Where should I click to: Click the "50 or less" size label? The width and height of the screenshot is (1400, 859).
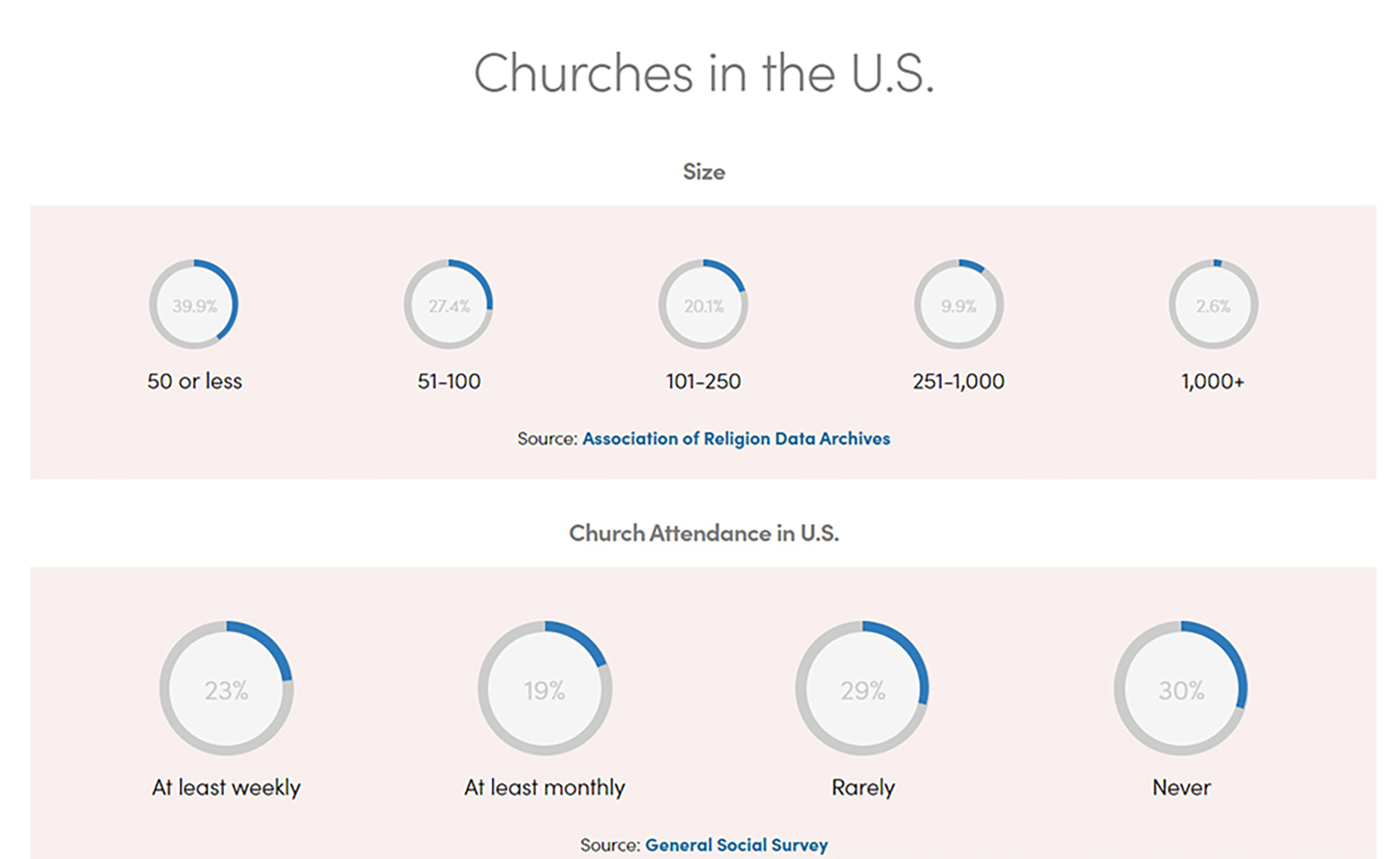[x=194, y=381]
